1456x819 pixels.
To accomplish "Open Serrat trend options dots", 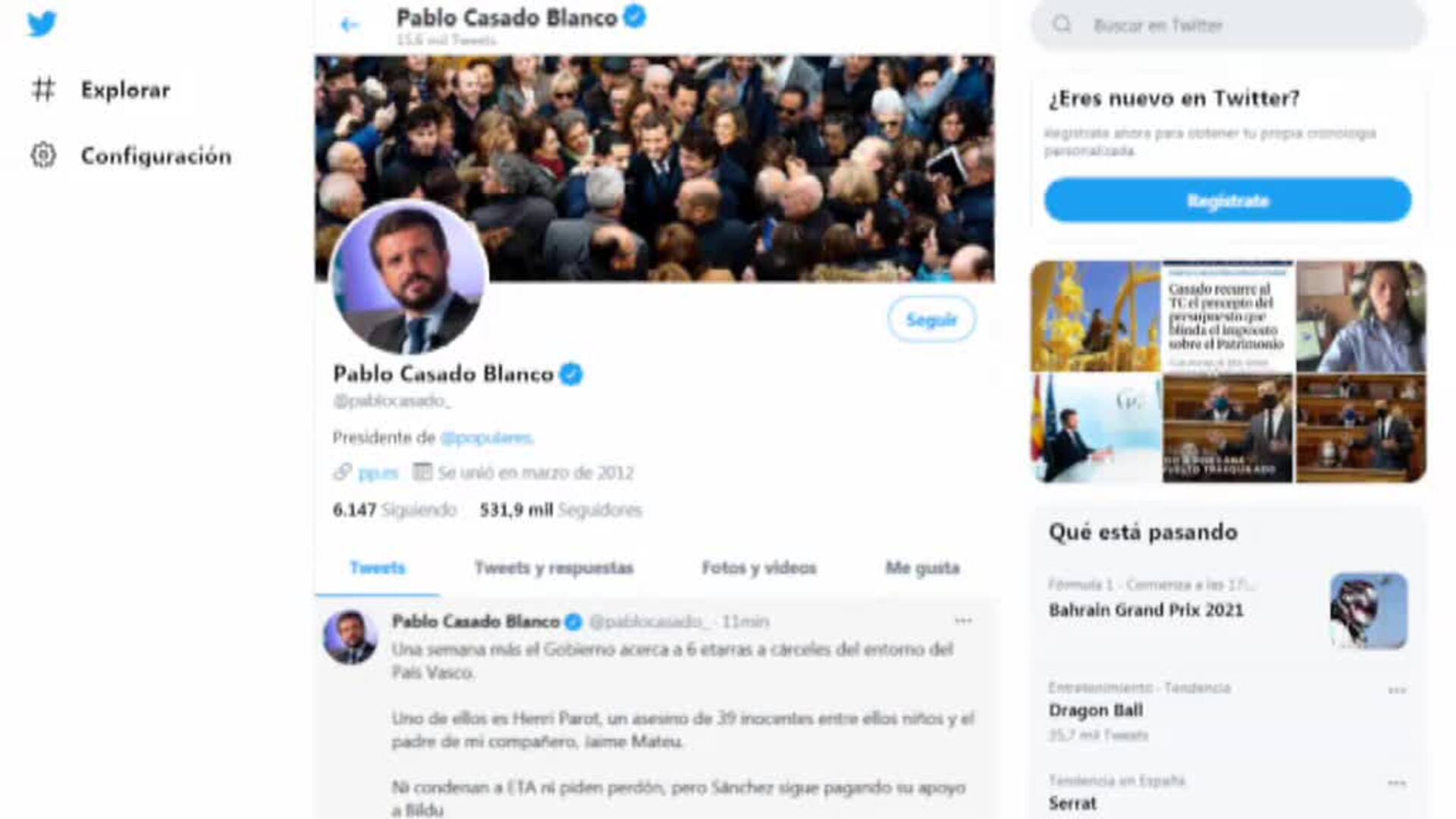I will tap(1397, 783).
